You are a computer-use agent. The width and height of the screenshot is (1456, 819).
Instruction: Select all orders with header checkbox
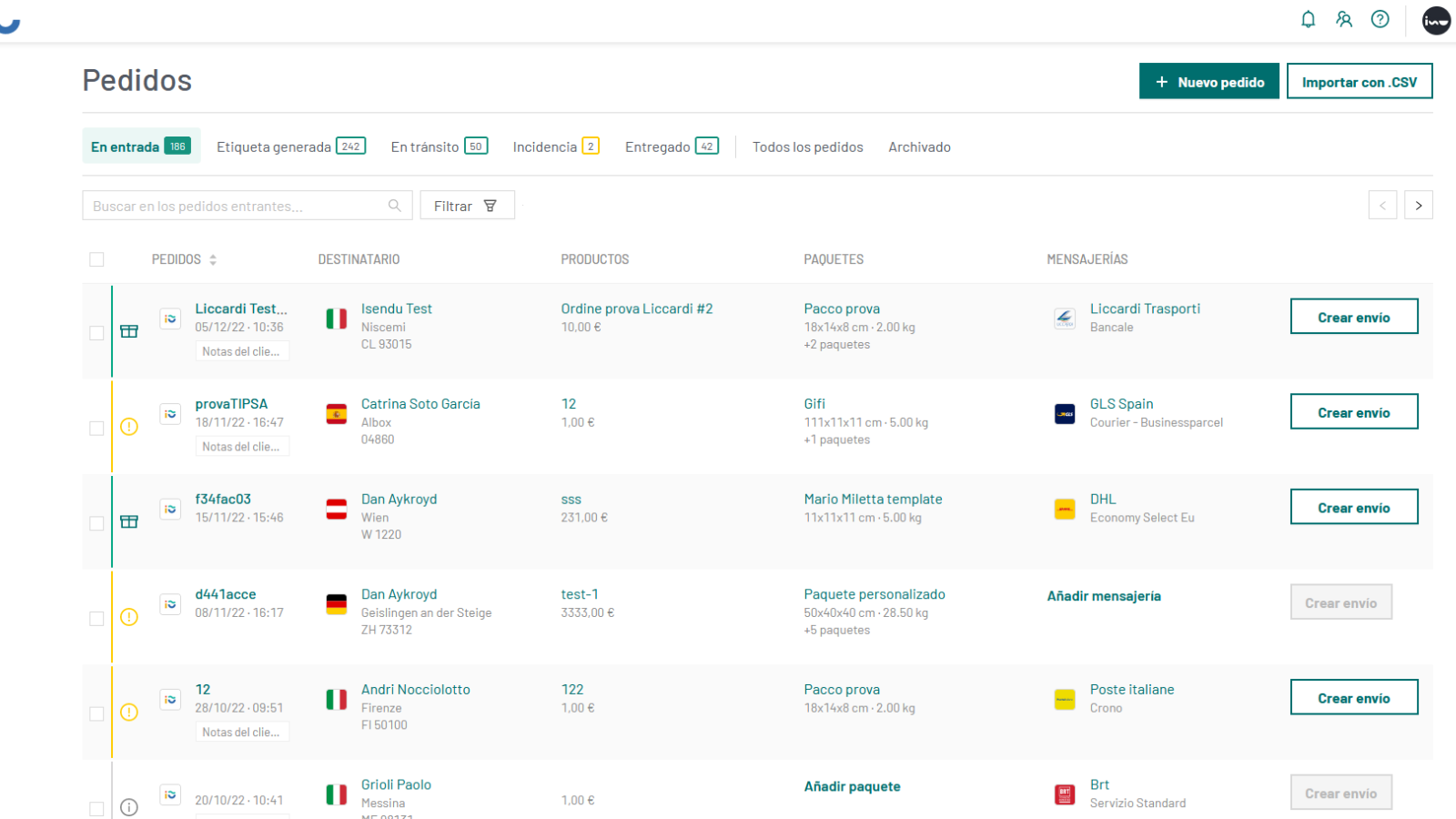click(x=96, y=260)
